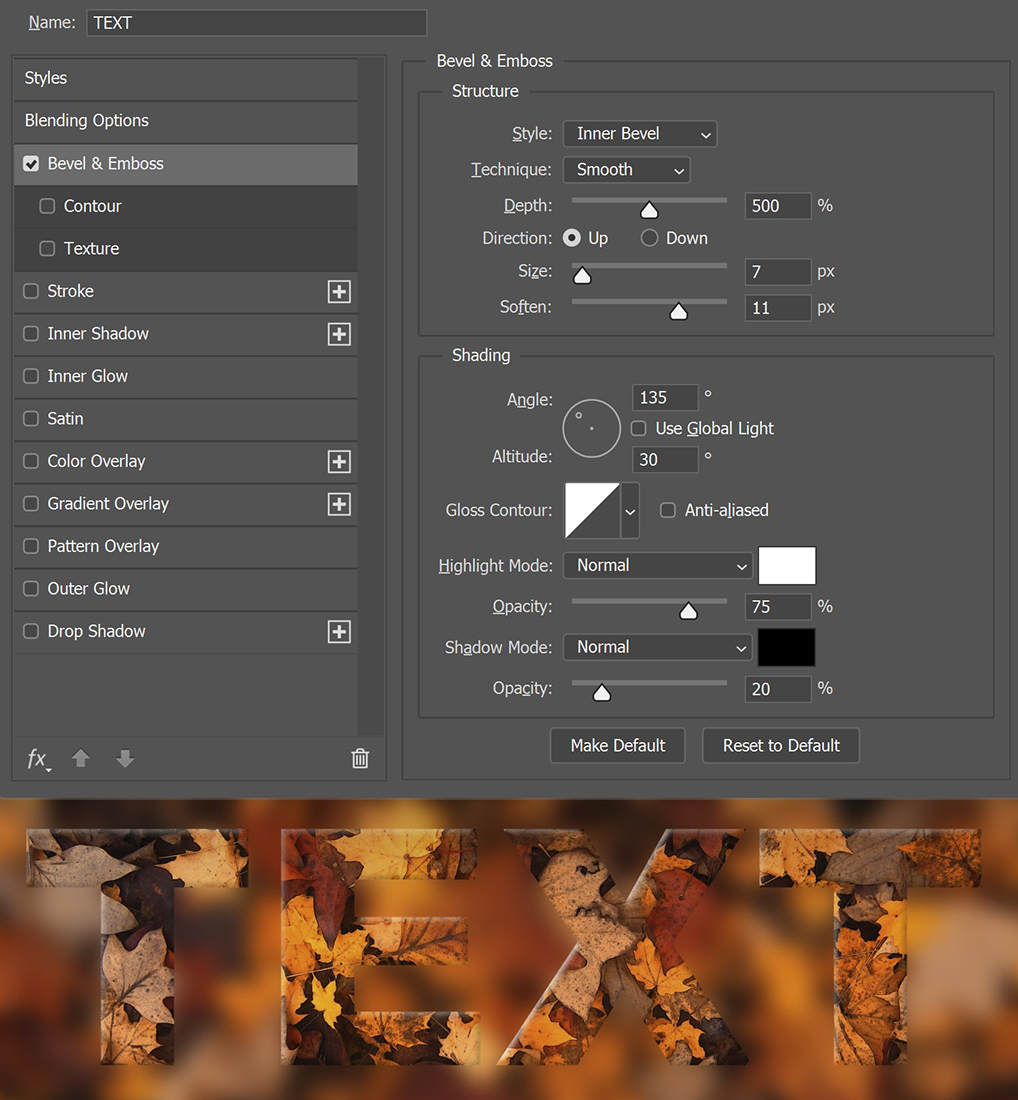Viewport: 1018px width, 1100px height.
Task: Open the Technique dropdown showing Smooth
Action: (626, 169)
